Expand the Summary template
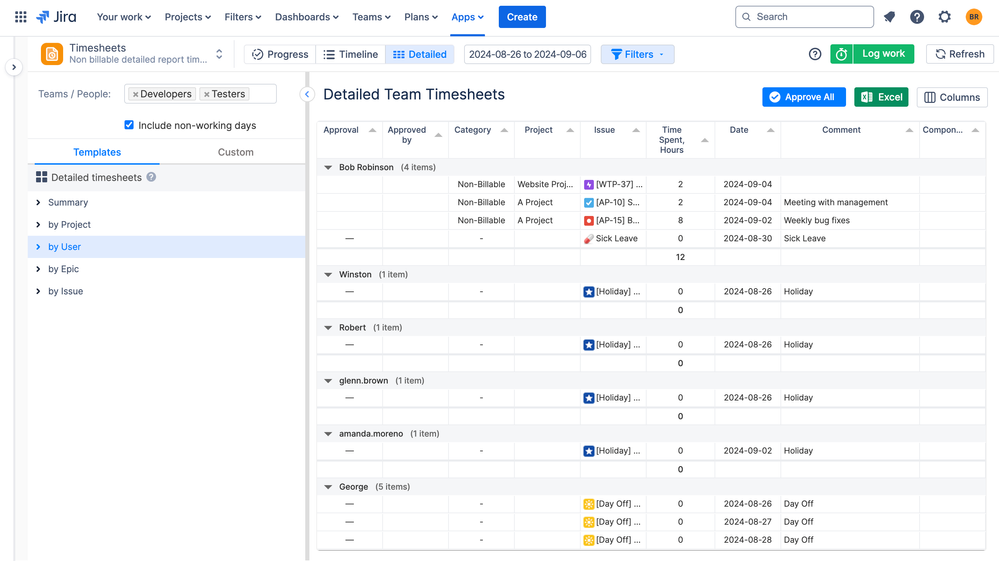Screen dimensions: 999x561 pyautogui.click(x=39, y=202)
